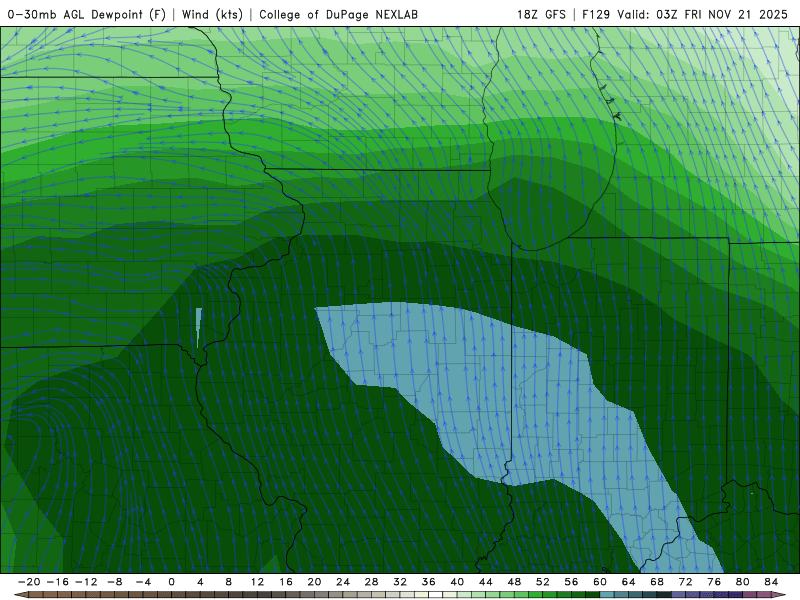Click the '18Z GFS' model run label

[541, 14]
